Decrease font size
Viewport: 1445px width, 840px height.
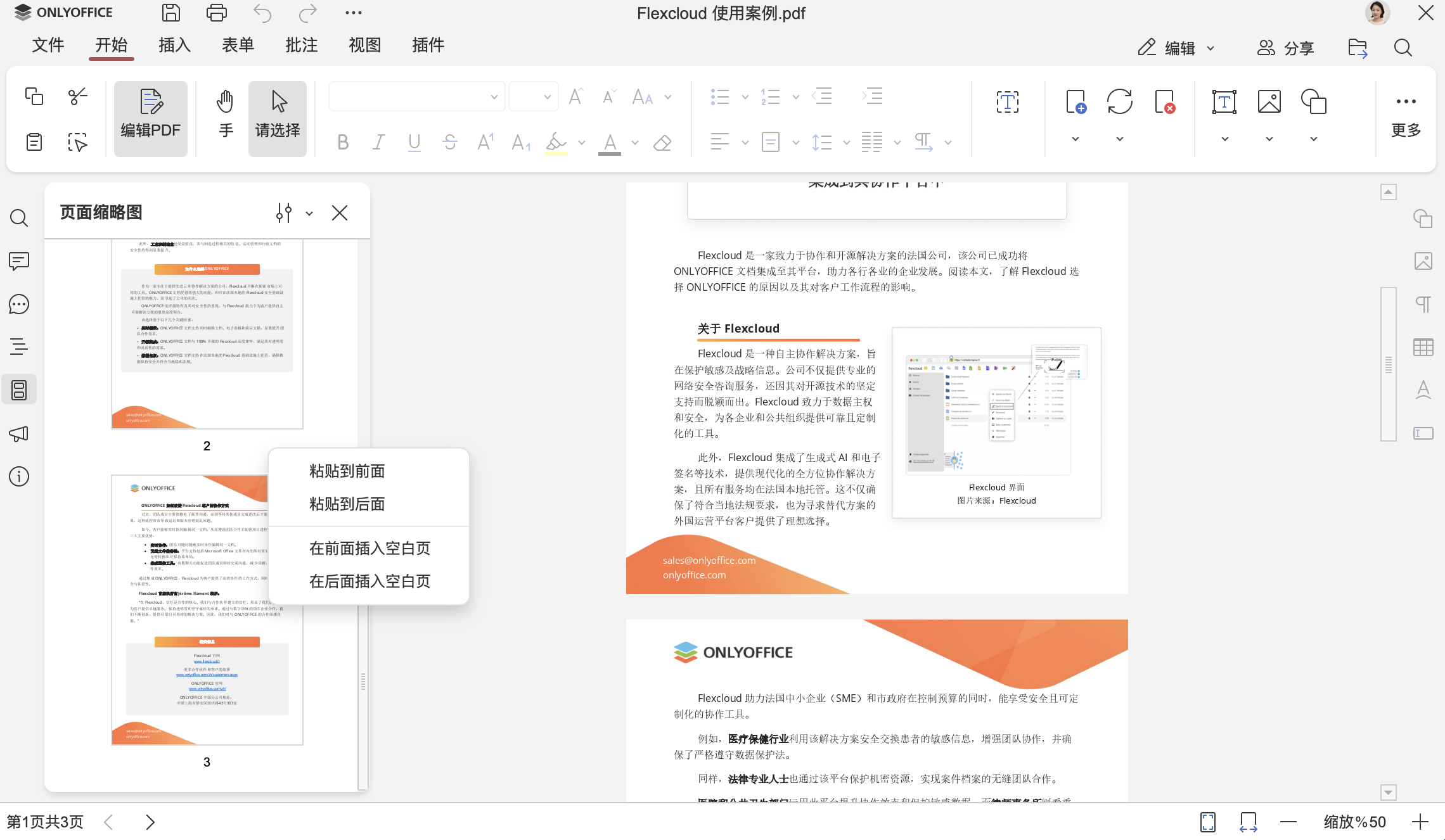coord(609,96)
